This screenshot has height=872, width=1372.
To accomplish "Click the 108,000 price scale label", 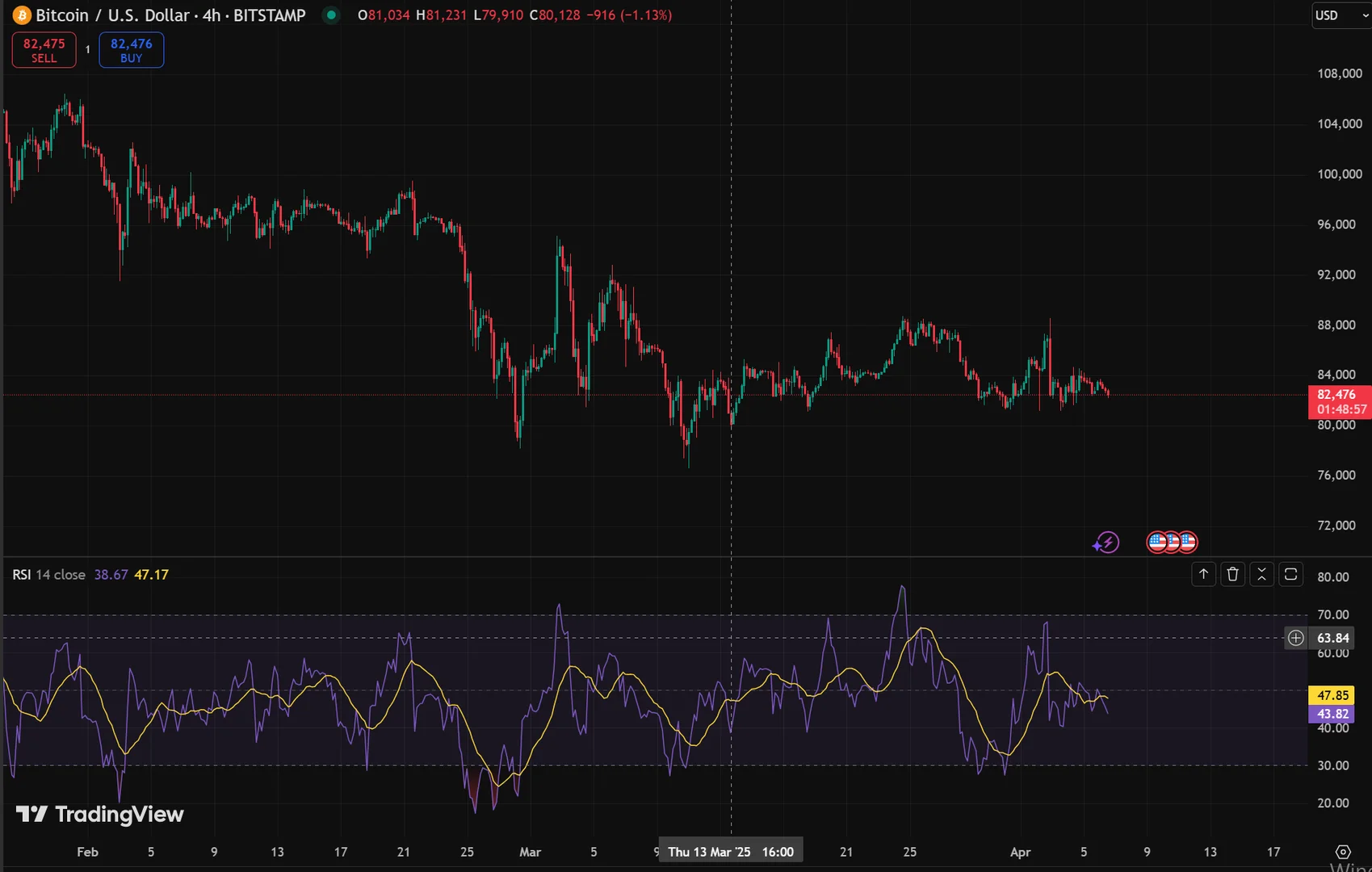I will 1340,73.
